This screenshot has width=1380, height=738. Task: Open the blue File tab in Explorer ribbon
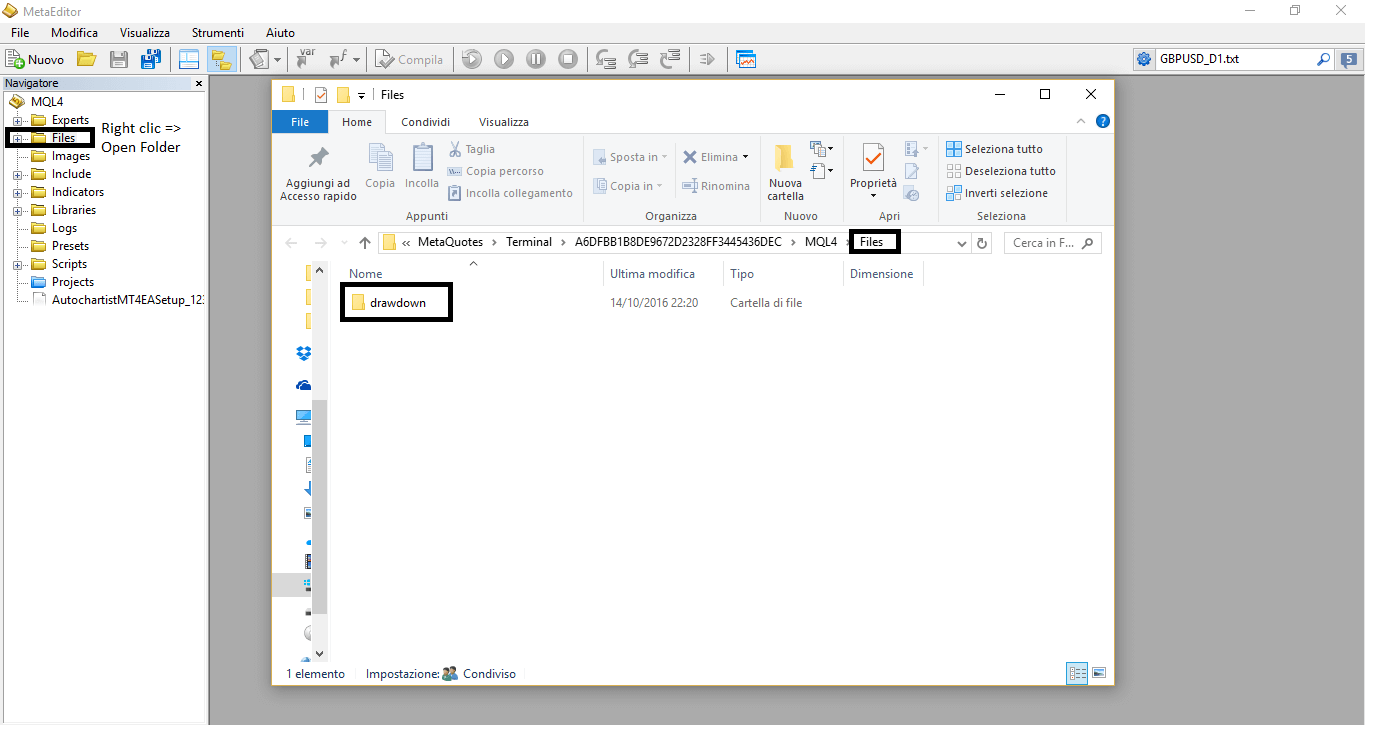pos(299,122)
